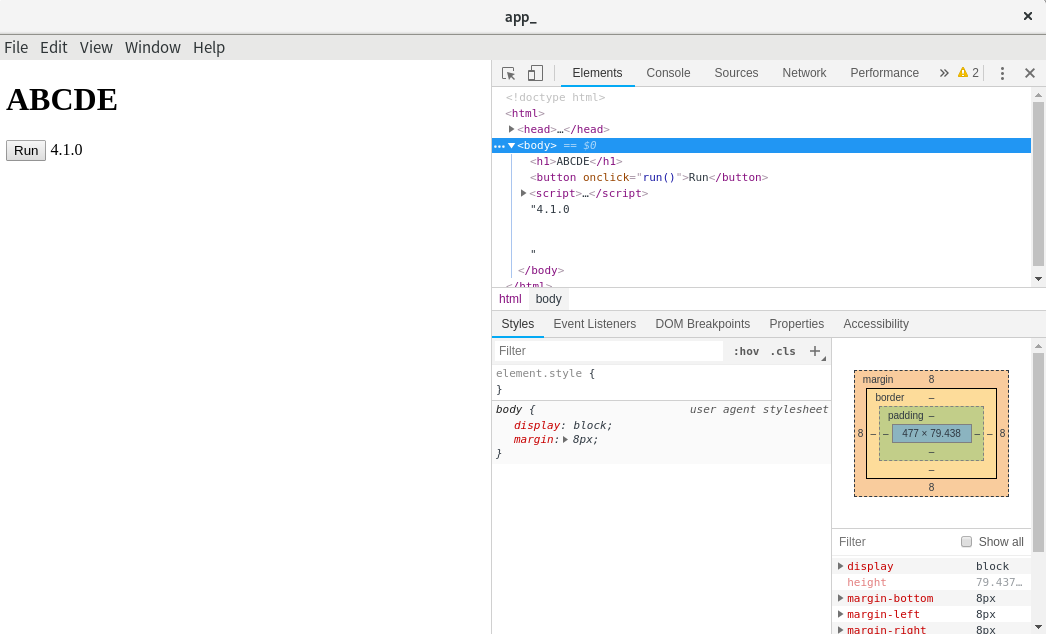The height and width of the screenshot is (634, 1046).
Task: Show more DevTools tabs chevron
Action: [944, 73]
